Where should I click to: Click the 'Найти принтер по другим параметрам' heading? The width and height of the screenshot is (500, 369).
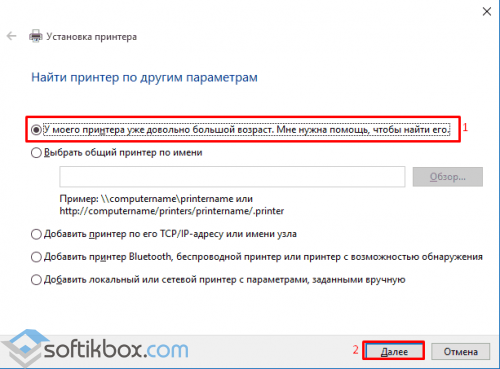pos(144,77)
